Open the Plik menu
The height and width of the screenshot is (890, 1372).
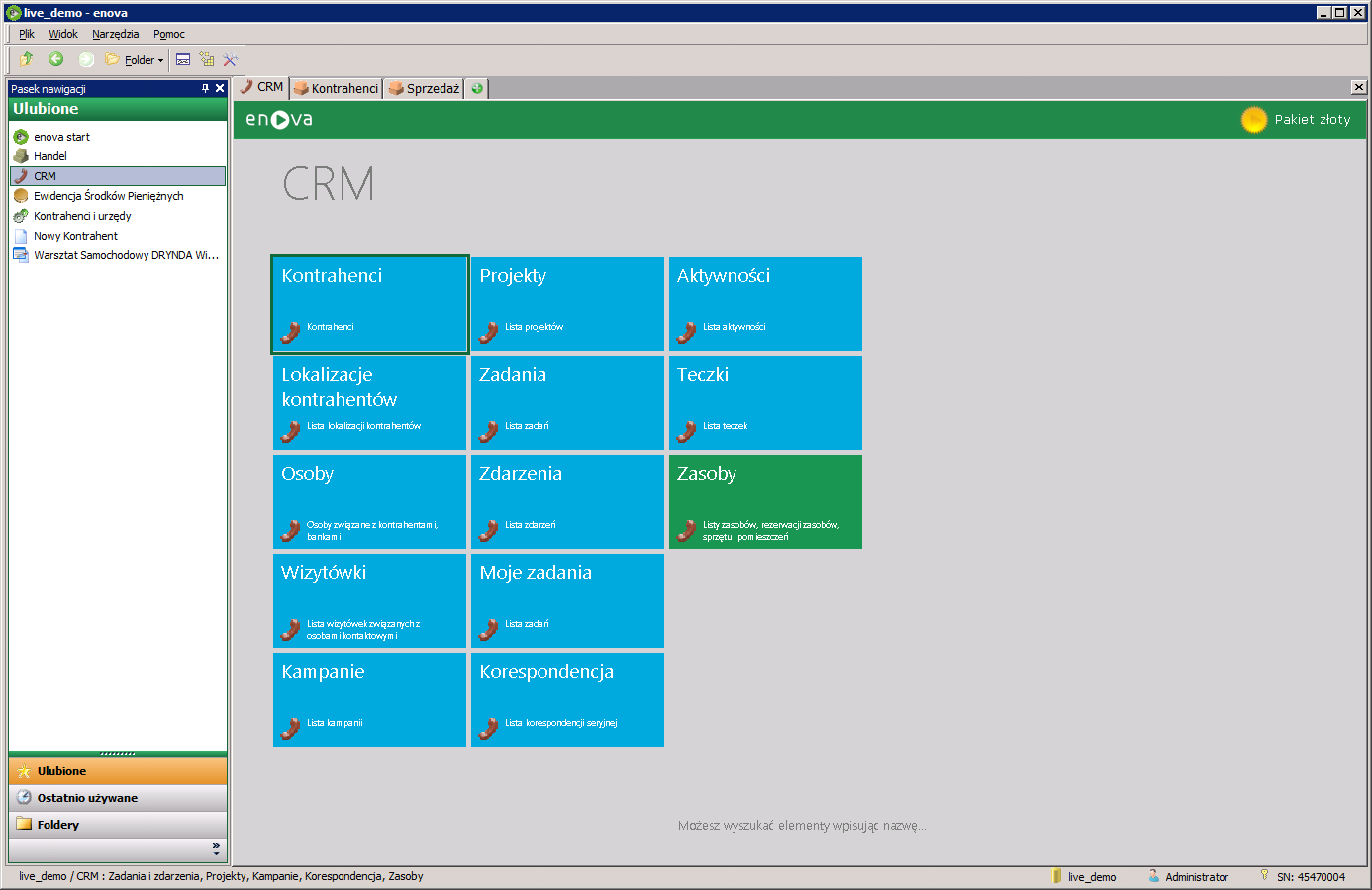click(x=27, y=34)
